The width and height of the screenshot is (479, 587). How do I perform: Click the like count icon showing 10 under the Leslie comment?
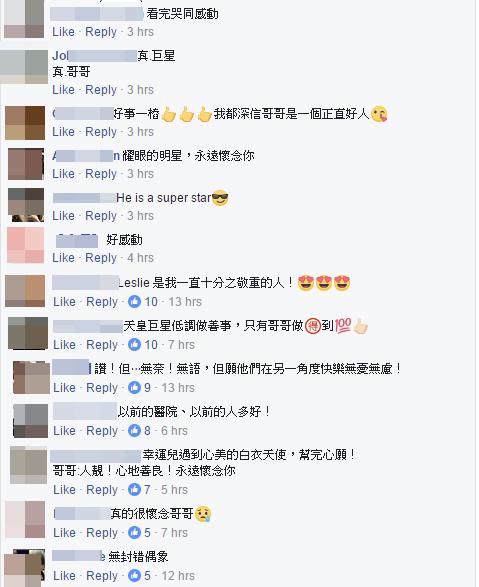click(x=134, y=302)
